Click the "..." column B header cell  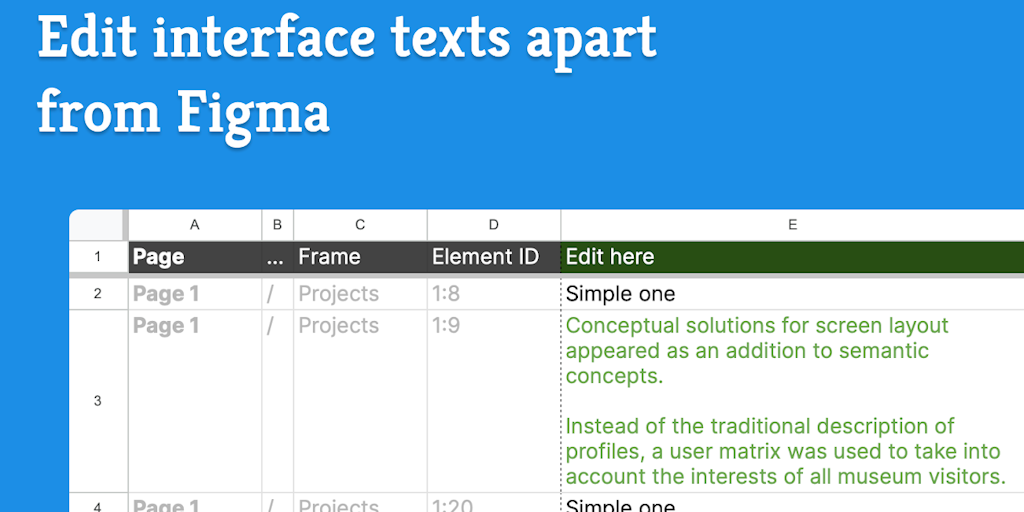[x=277, y=257]
